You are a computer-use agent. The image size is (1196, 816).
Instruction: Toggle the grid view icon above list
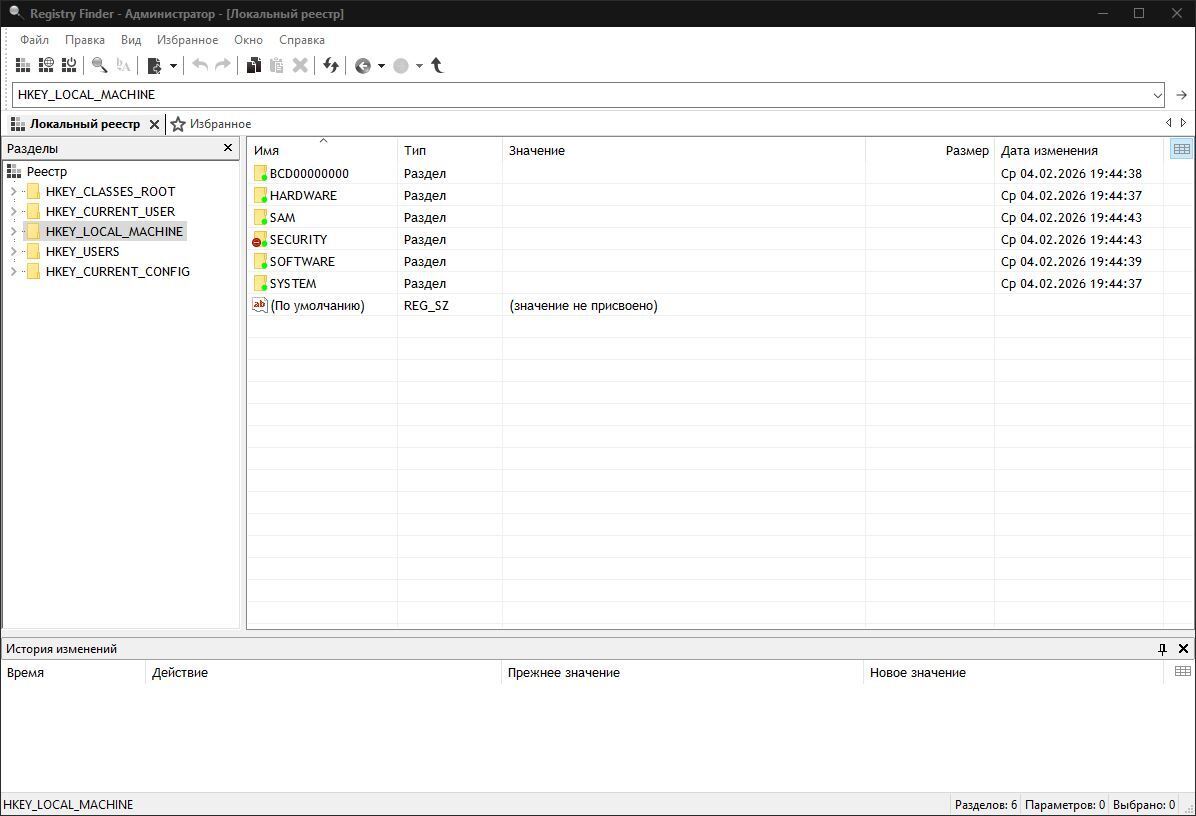1181,149
